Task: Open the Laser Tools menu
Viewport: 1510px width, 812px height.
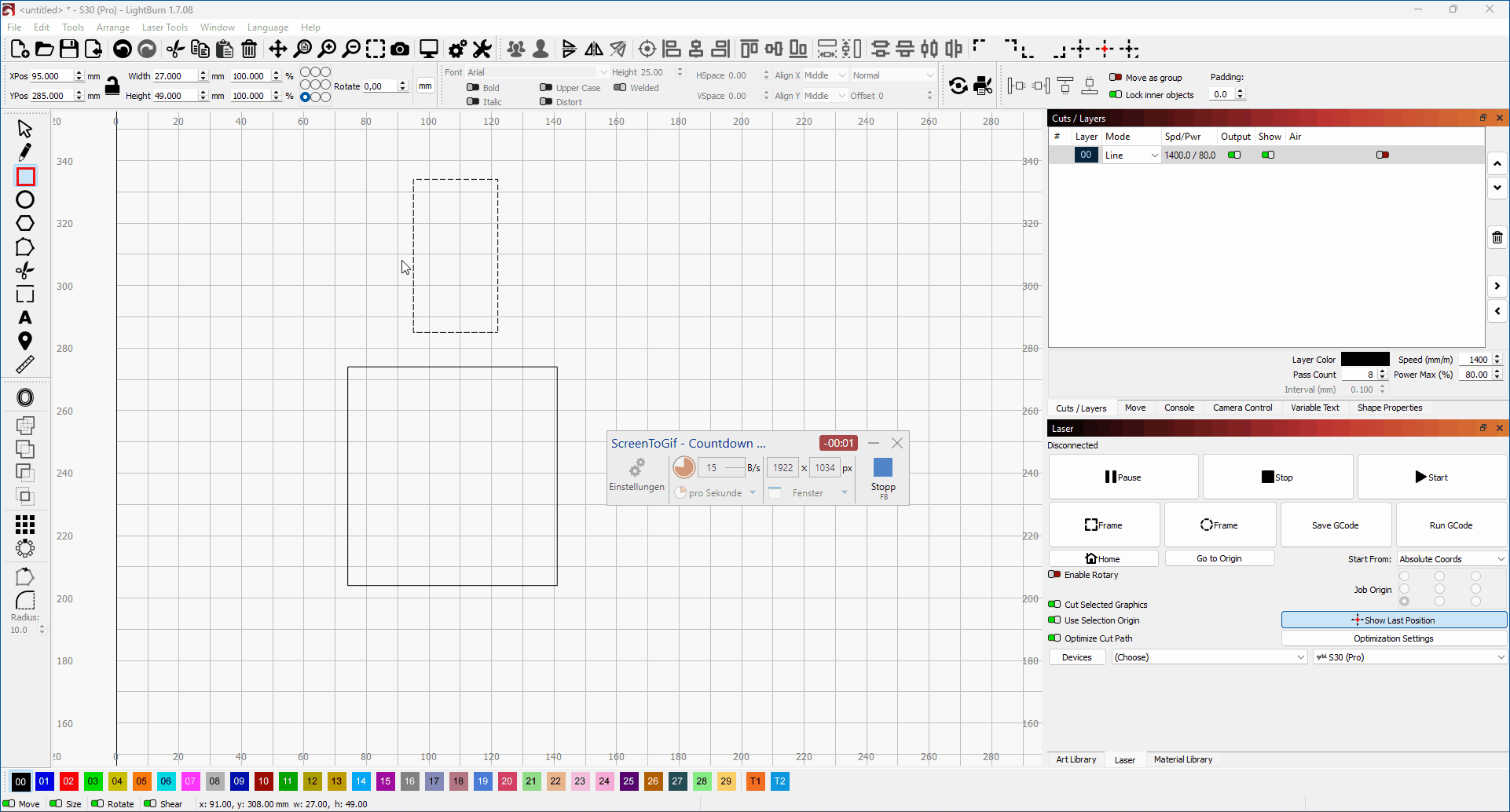Action: tap(164, 27)
